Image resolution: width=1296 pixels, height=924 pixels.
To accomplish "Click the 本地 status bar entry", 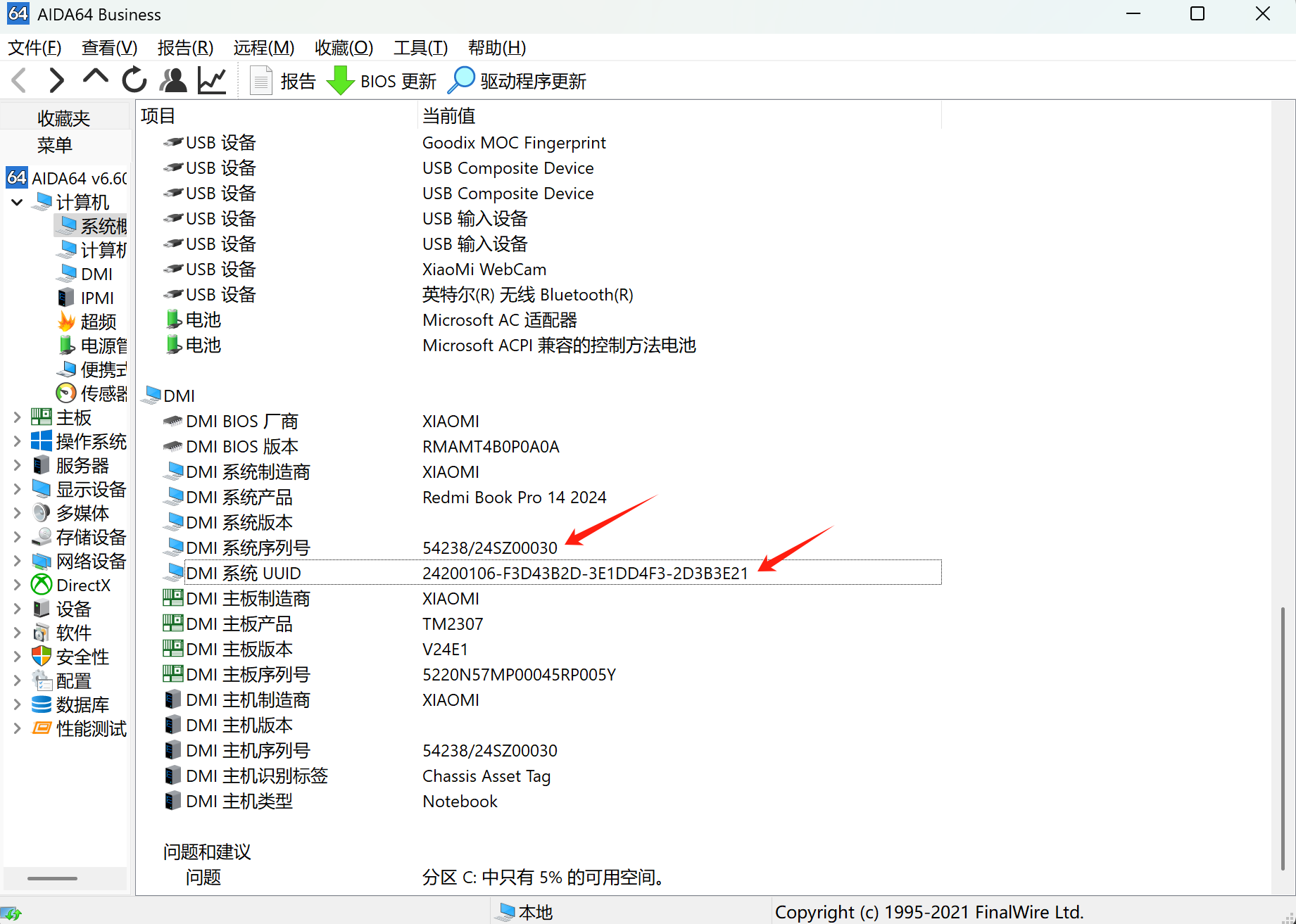I will 525,912.
